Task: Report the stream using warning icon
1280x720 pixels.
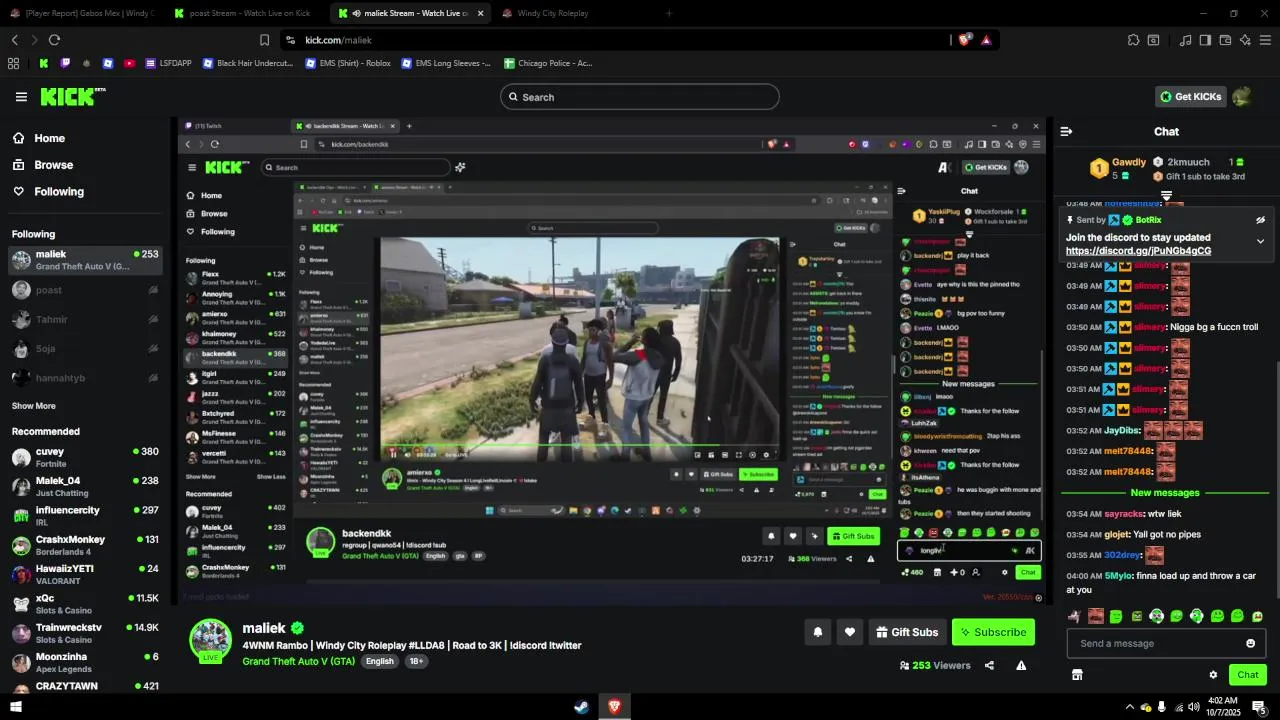Action: point(1021,665)
